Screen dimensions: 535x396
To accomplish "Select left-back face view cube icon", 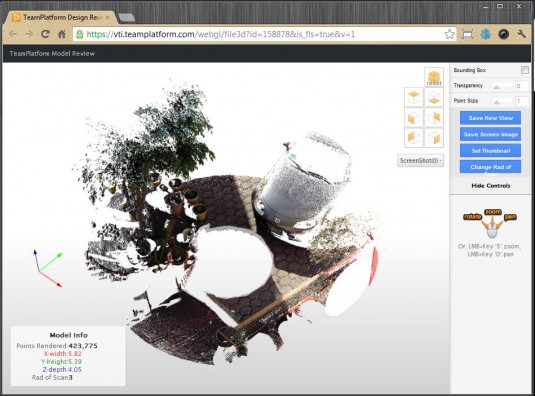I will (x=414, y=138).
